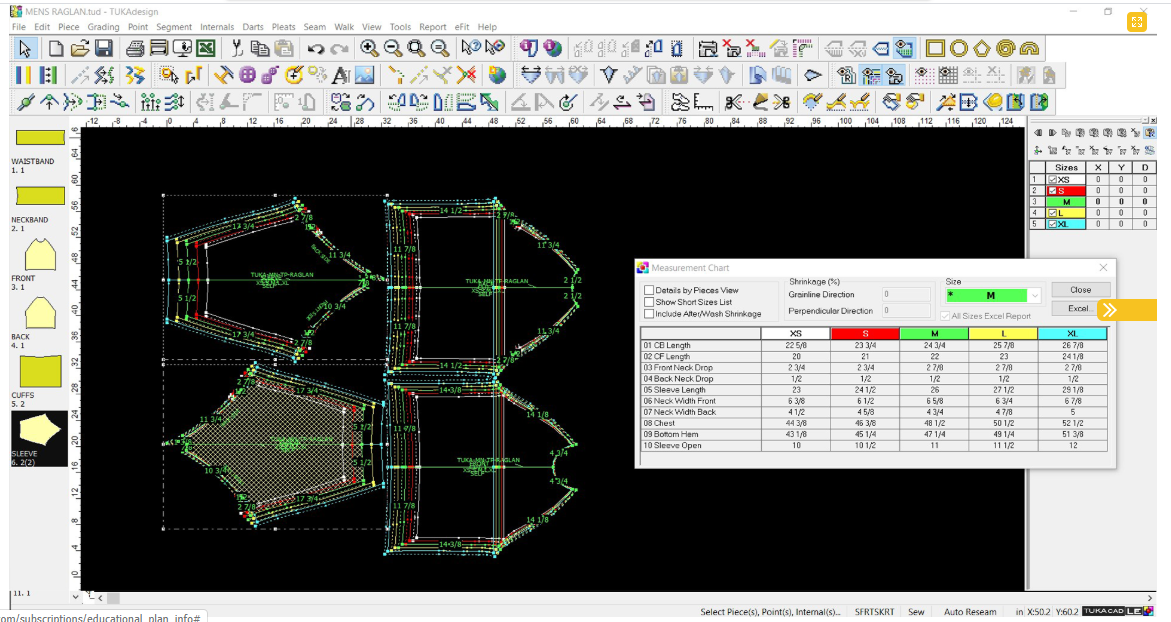Image resolution: width=1171 pixels, height=622 pixels.
Task: Select the rectangle shape tool icon
Action: 935,48
